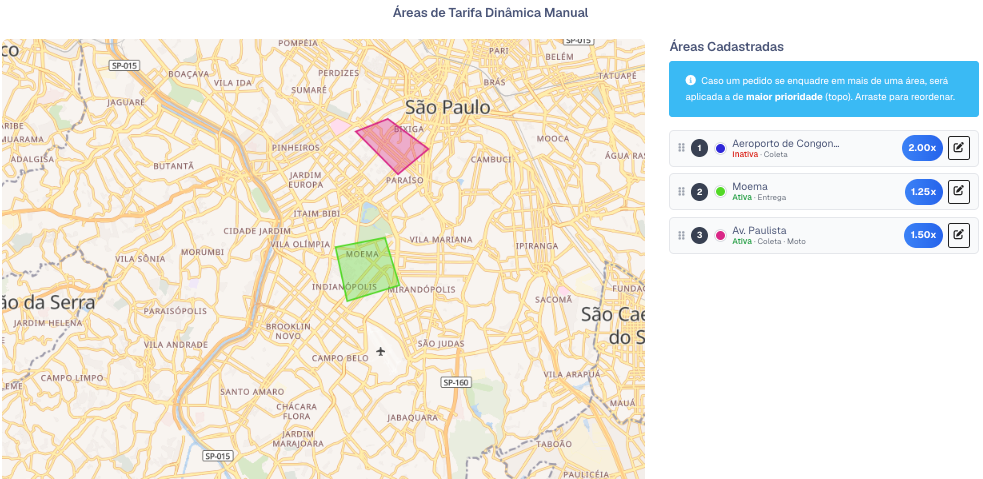Click the 1.25x multiplier badge
The image size is (983, 479).
tap(923, 192)
